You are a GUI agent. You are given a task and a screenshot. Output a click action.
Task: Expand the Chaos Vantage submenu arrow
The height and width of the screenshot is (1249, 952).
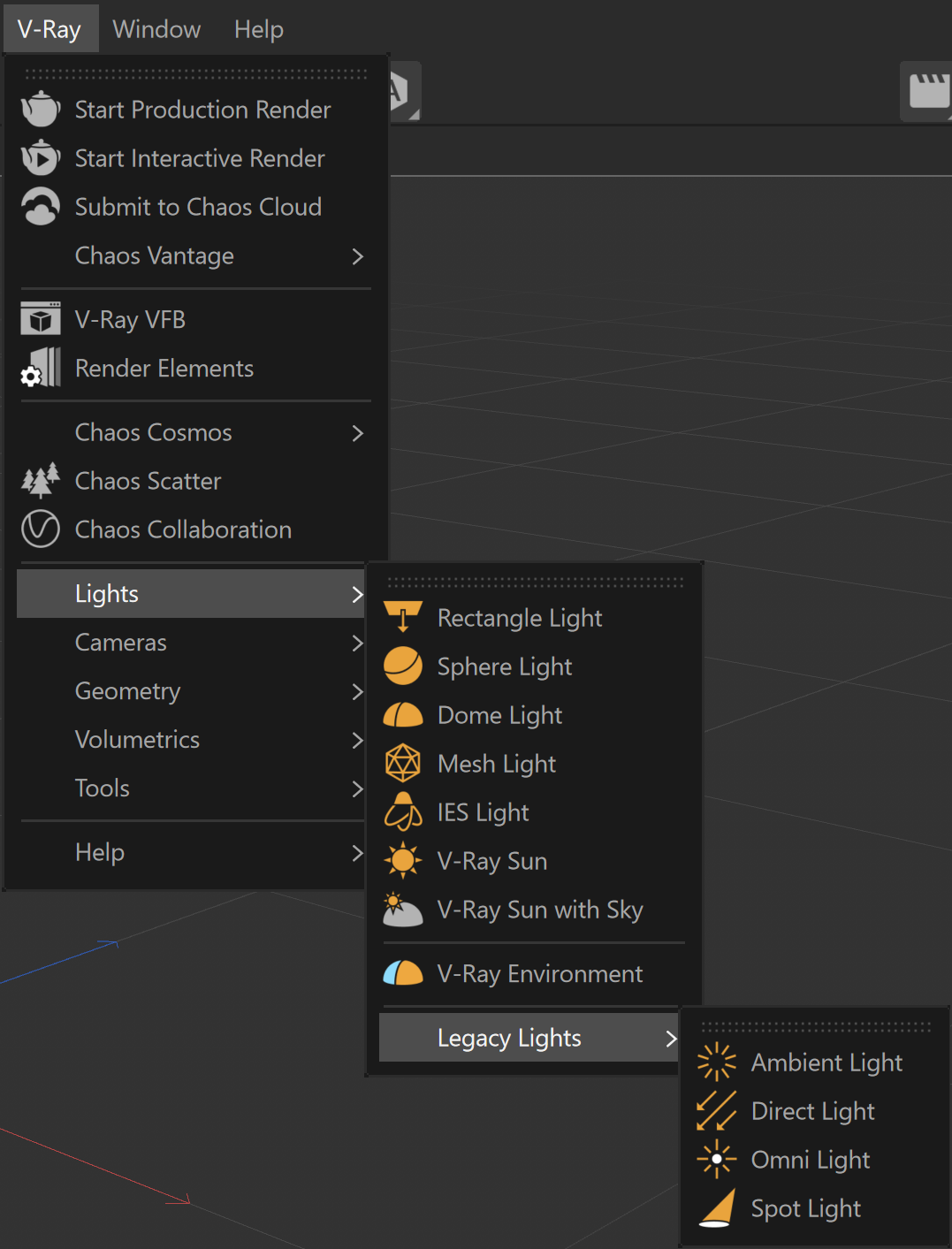357,256
